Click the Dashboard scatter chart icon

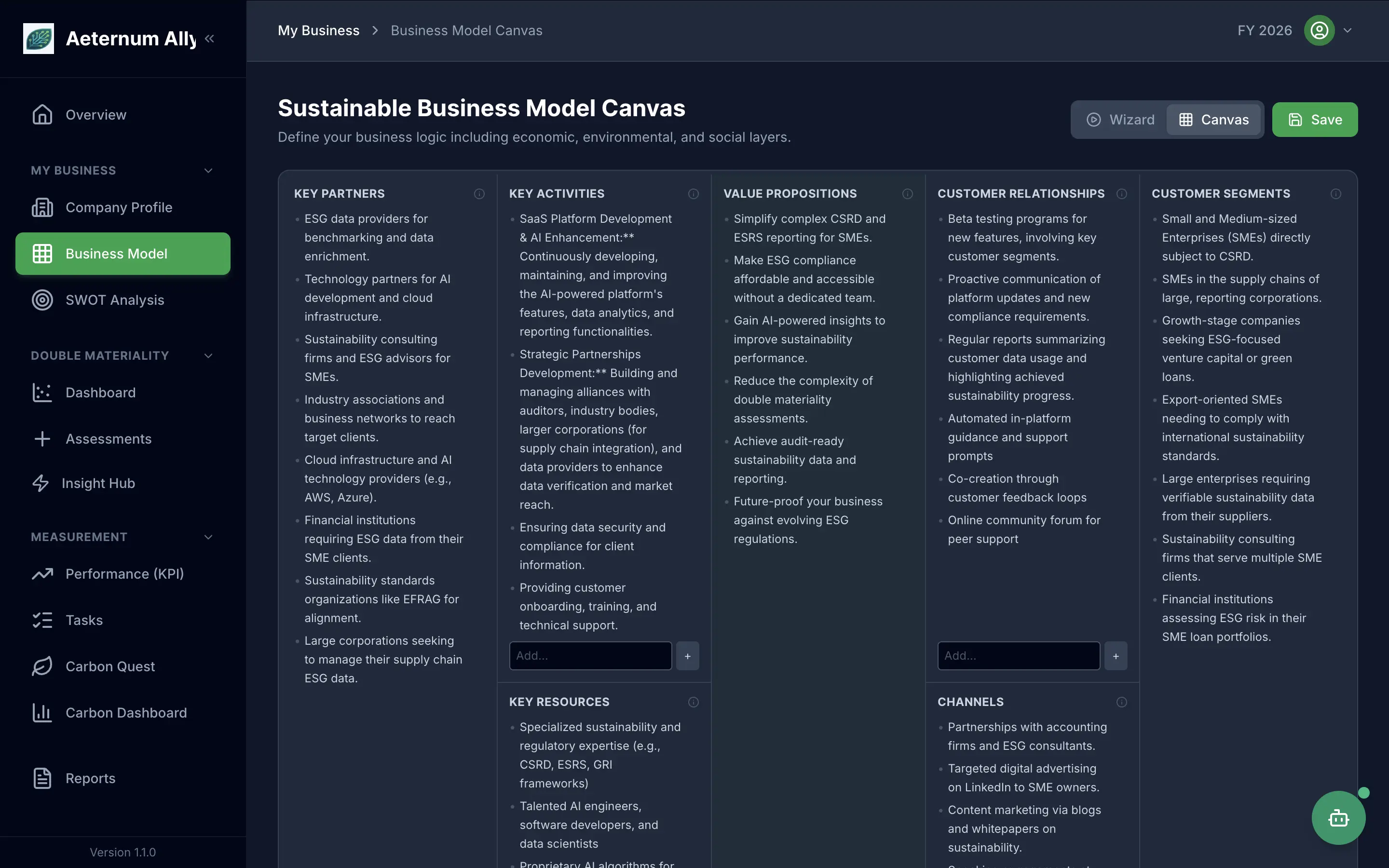(42, 393)
